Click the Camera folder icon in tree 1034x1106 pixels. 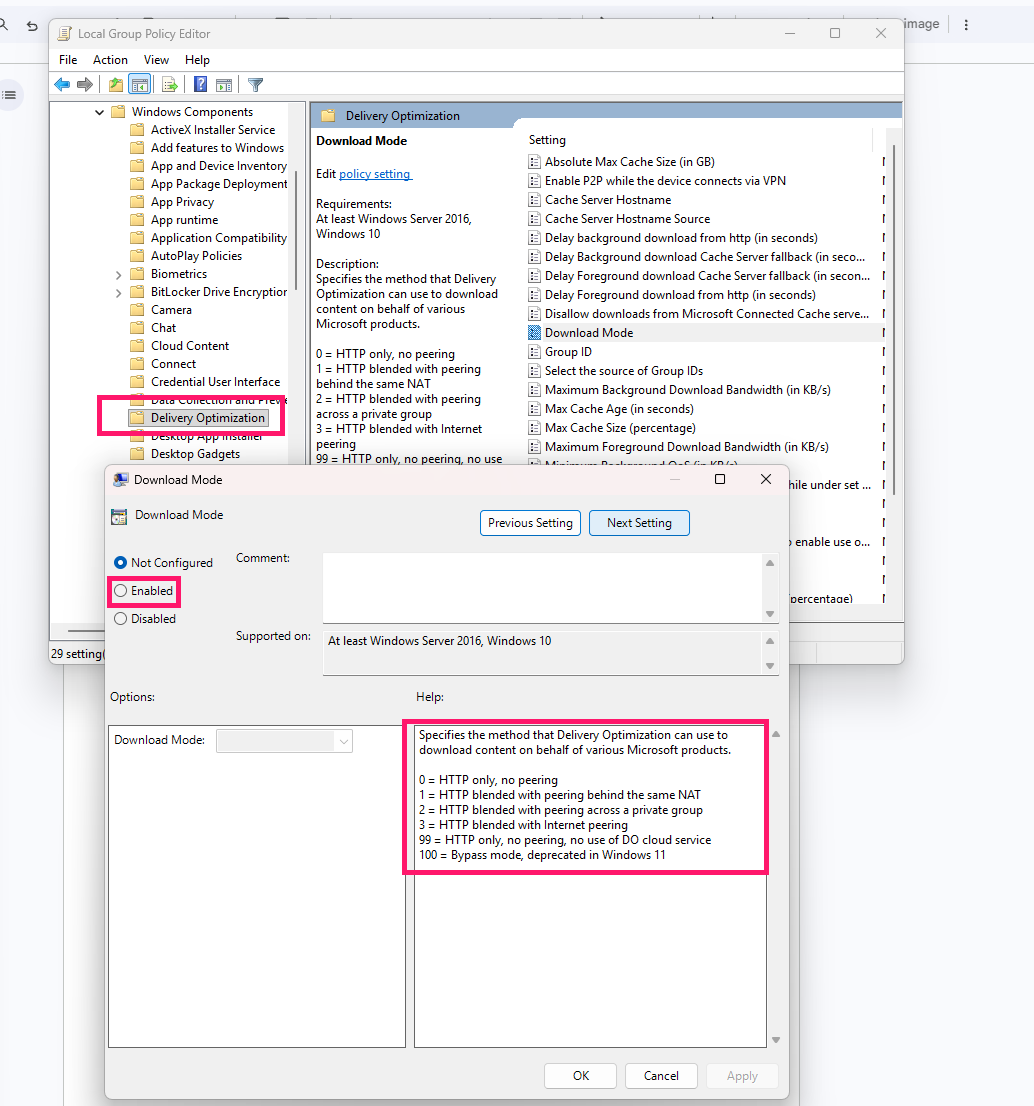[138, 310]
